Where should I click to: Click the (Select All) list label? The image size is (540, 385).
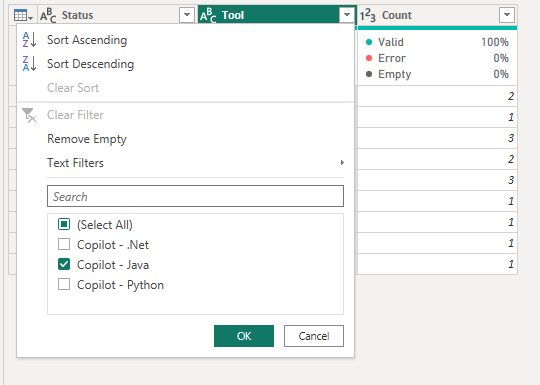(x=105, y=225)
